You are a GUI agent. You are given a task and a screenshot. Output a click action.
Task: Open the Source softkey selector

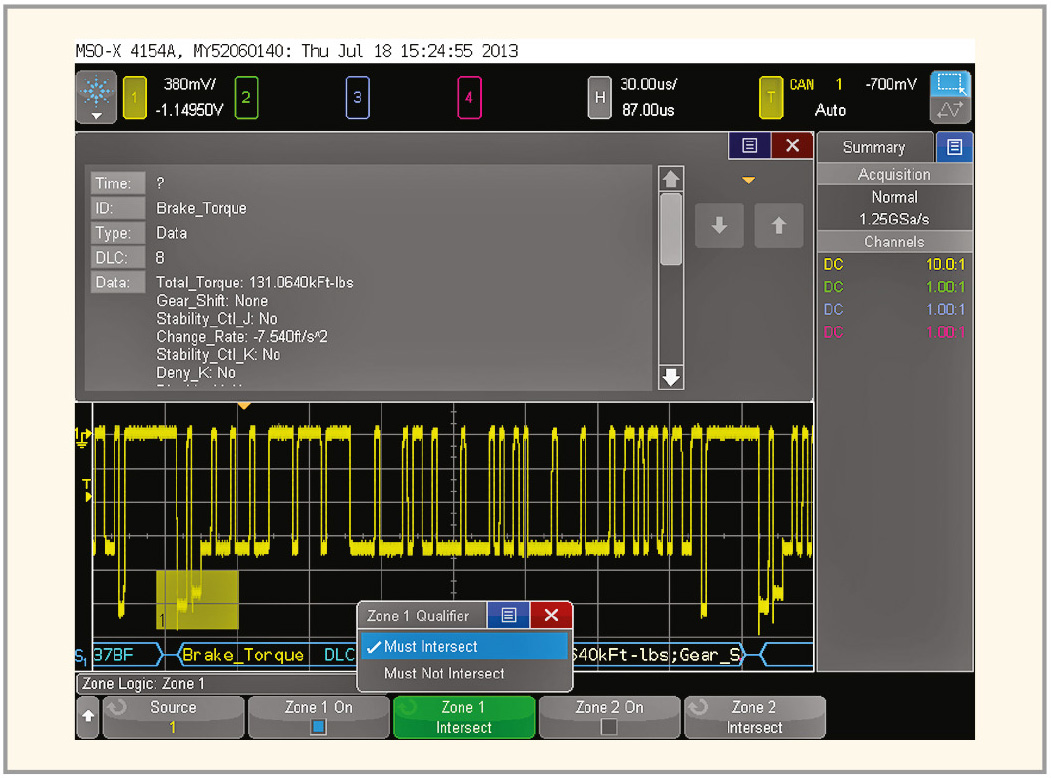[x=173, y=717]
